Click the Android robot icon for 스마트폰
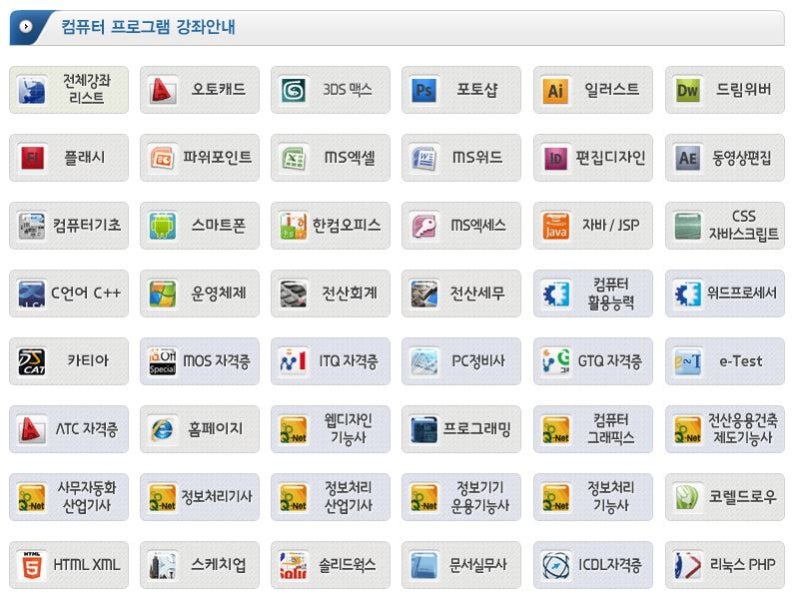Viewport: 800px width, 595px height. click(162, 226)
